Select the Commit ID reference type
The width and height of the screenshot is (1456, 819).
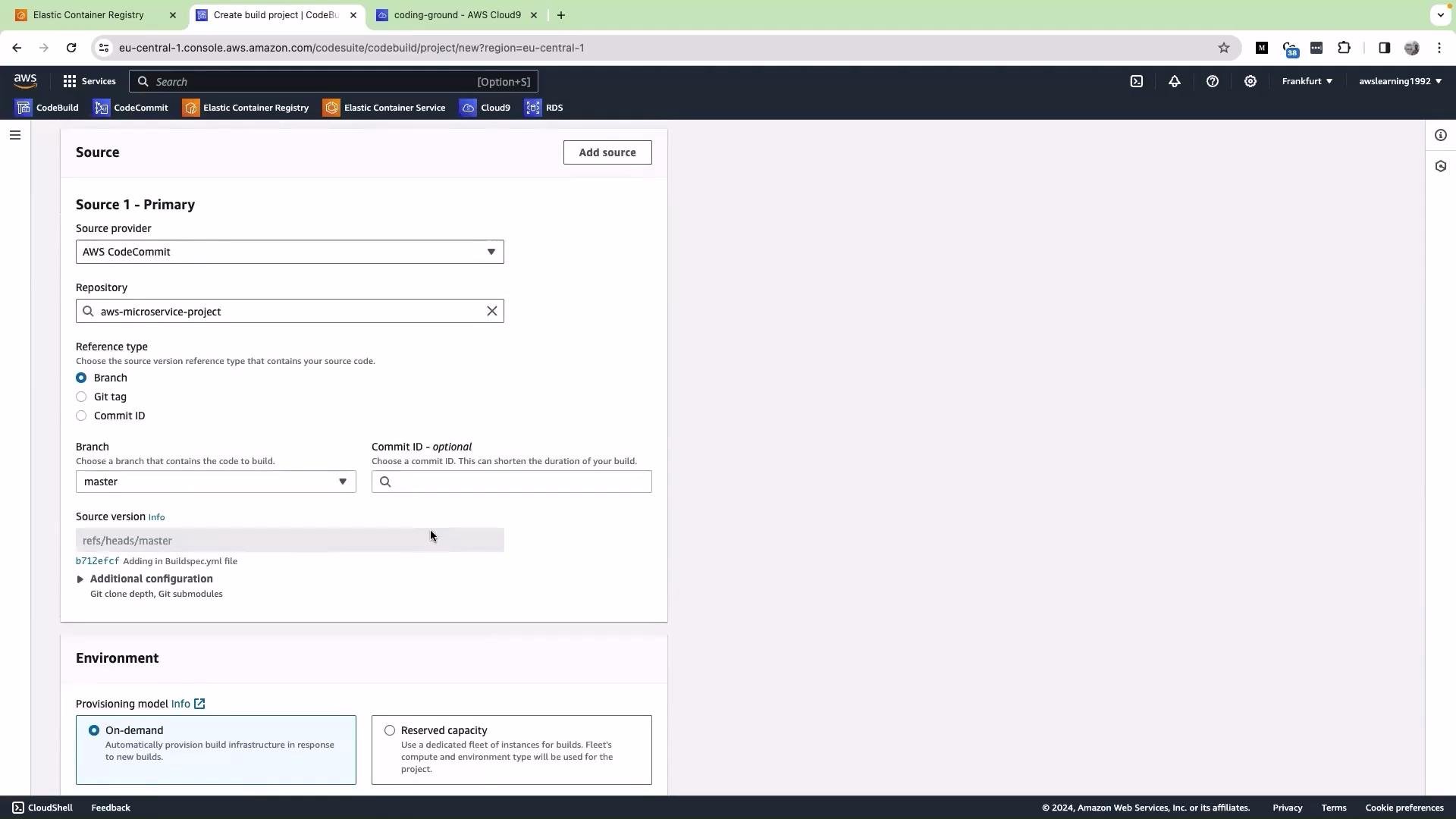pyautogui.click(x=81, y=416)
